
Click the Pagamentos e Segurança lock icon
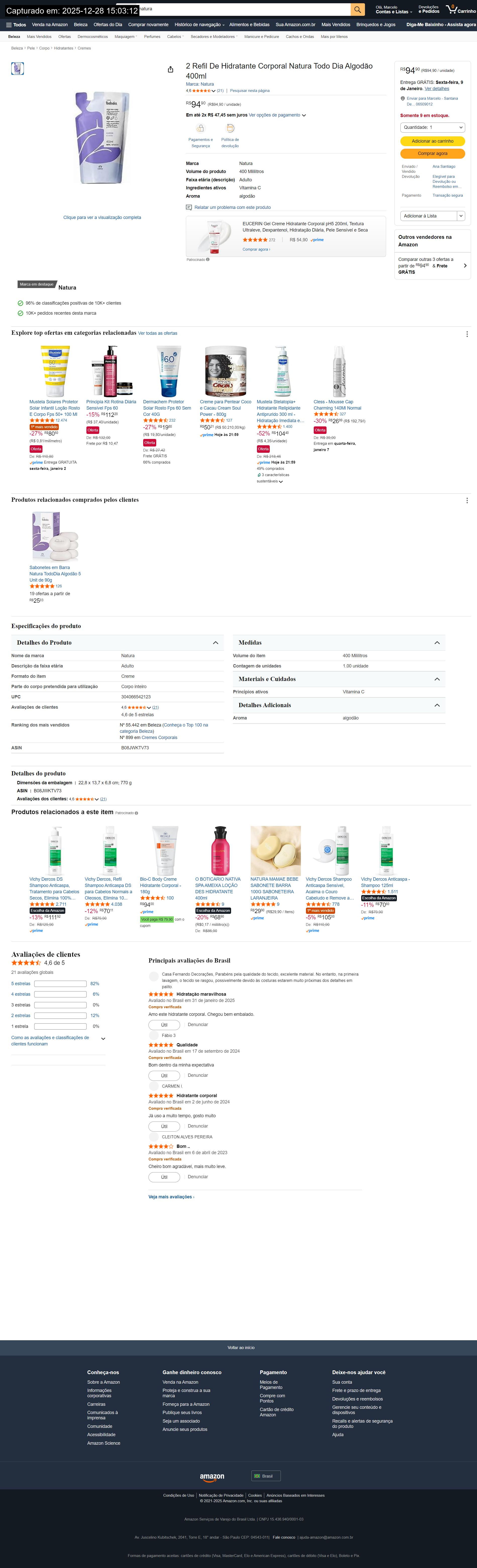[200, 128]
